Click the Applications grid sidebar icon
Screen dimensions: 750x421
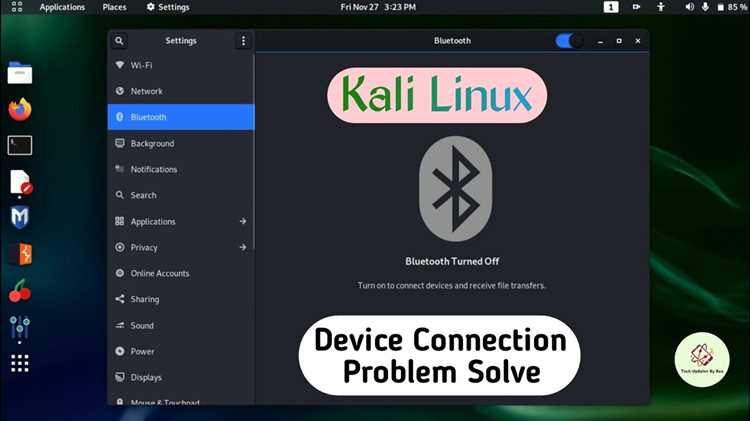tap(120, 221)
